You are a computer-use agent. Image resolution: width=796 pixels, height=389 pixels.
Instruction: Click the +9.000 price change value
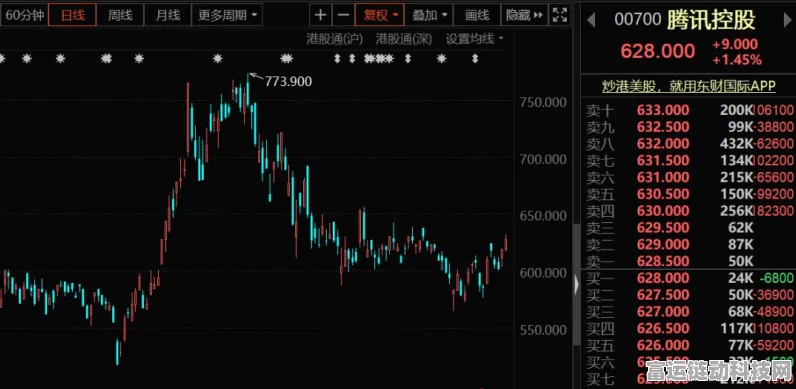click(x=735, y=44)
